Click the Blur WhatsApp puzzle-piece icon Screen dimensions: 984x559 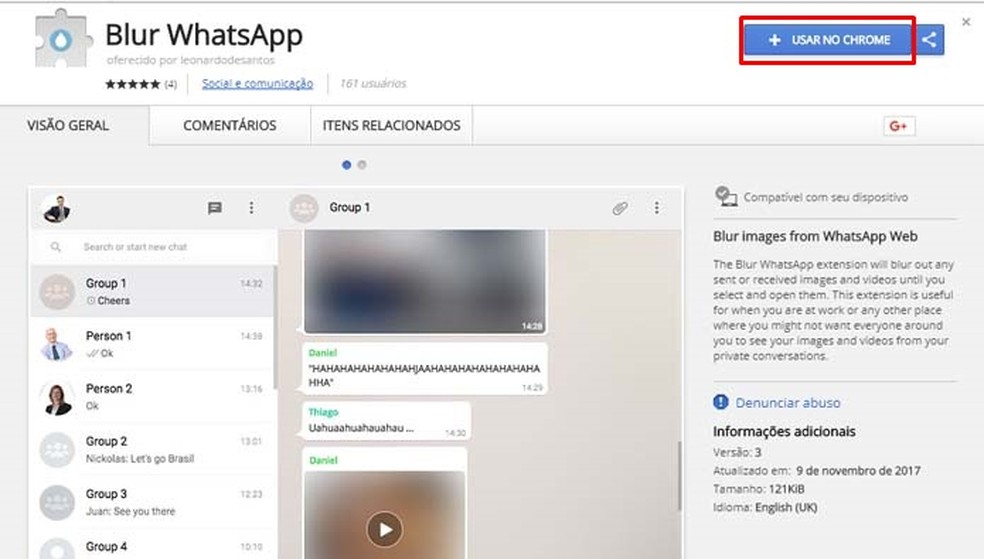click(62, 39)
